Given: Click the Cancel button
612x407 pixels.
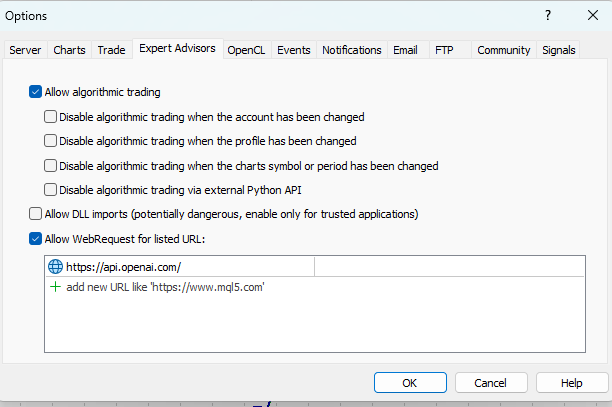Looking at the screenshot, I should (490, 383).
